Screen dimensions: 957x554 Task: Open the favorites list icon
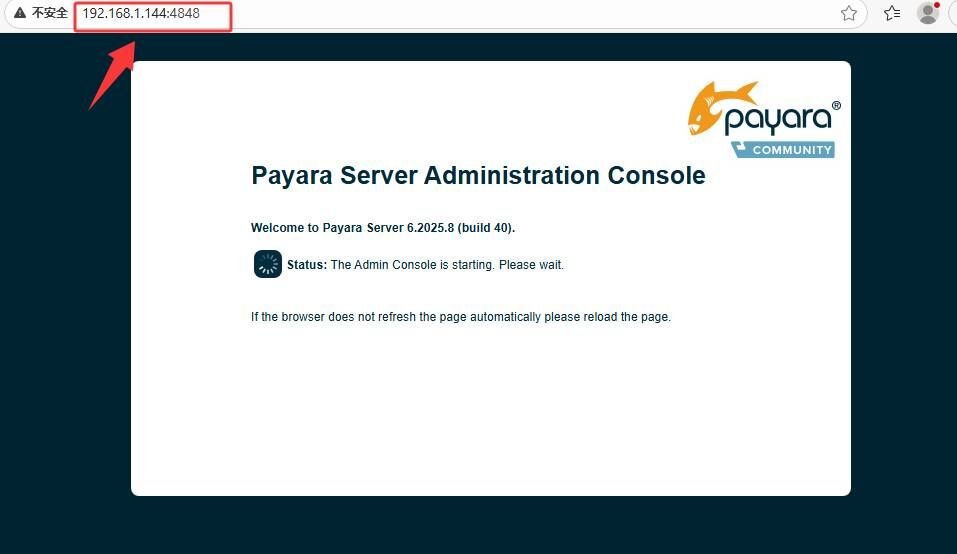892,13
